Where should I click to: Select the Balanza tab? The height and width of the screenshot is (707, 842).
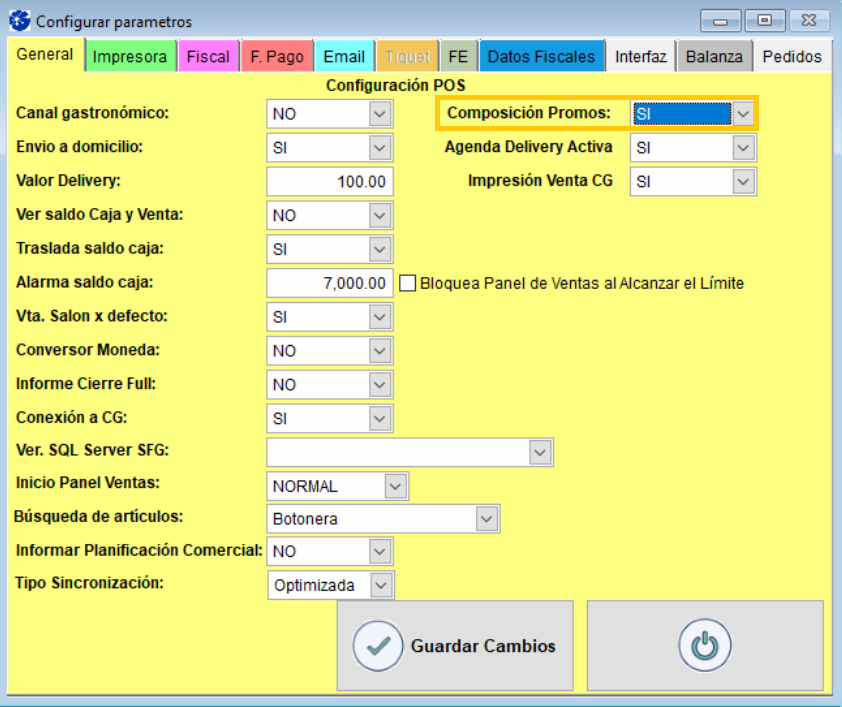714,57
